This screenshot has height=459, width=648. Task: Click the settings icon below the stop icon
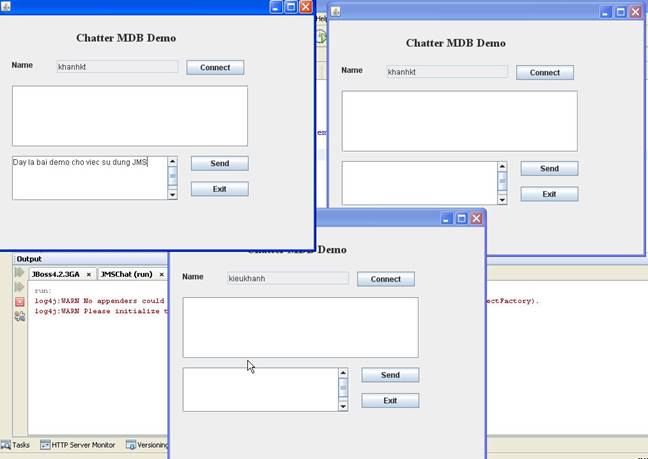19,316
